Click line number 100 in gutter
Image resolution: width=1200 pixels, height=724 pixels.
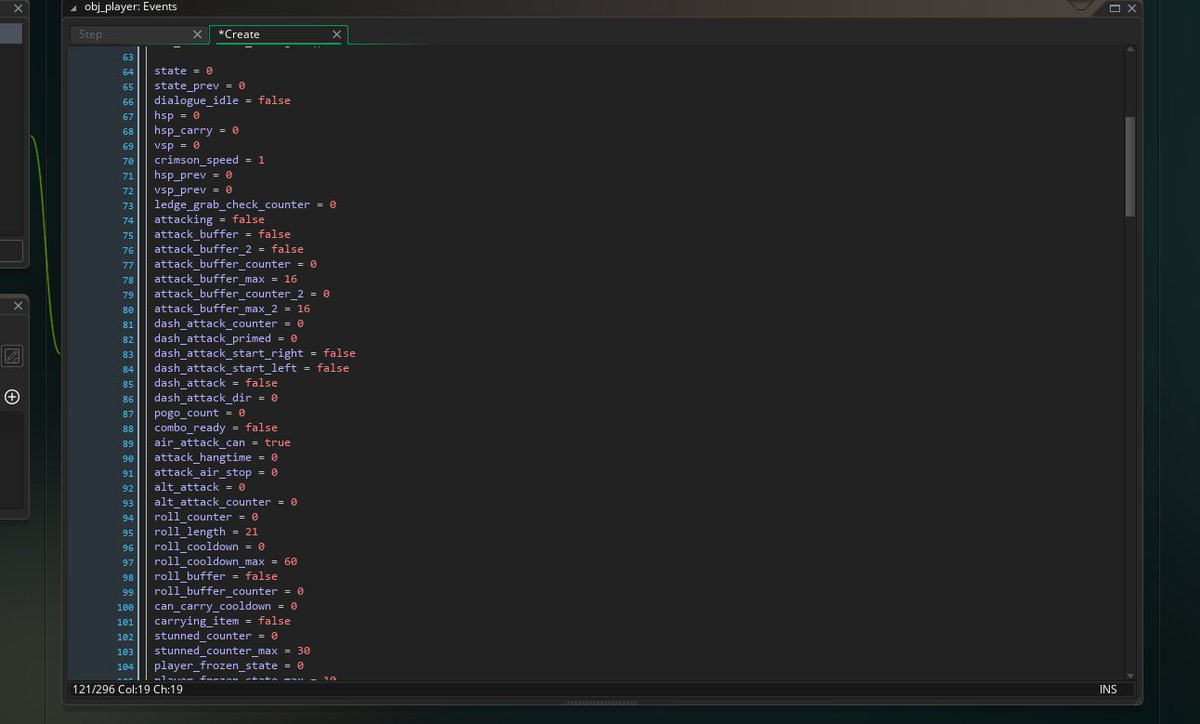pos(126,607)
